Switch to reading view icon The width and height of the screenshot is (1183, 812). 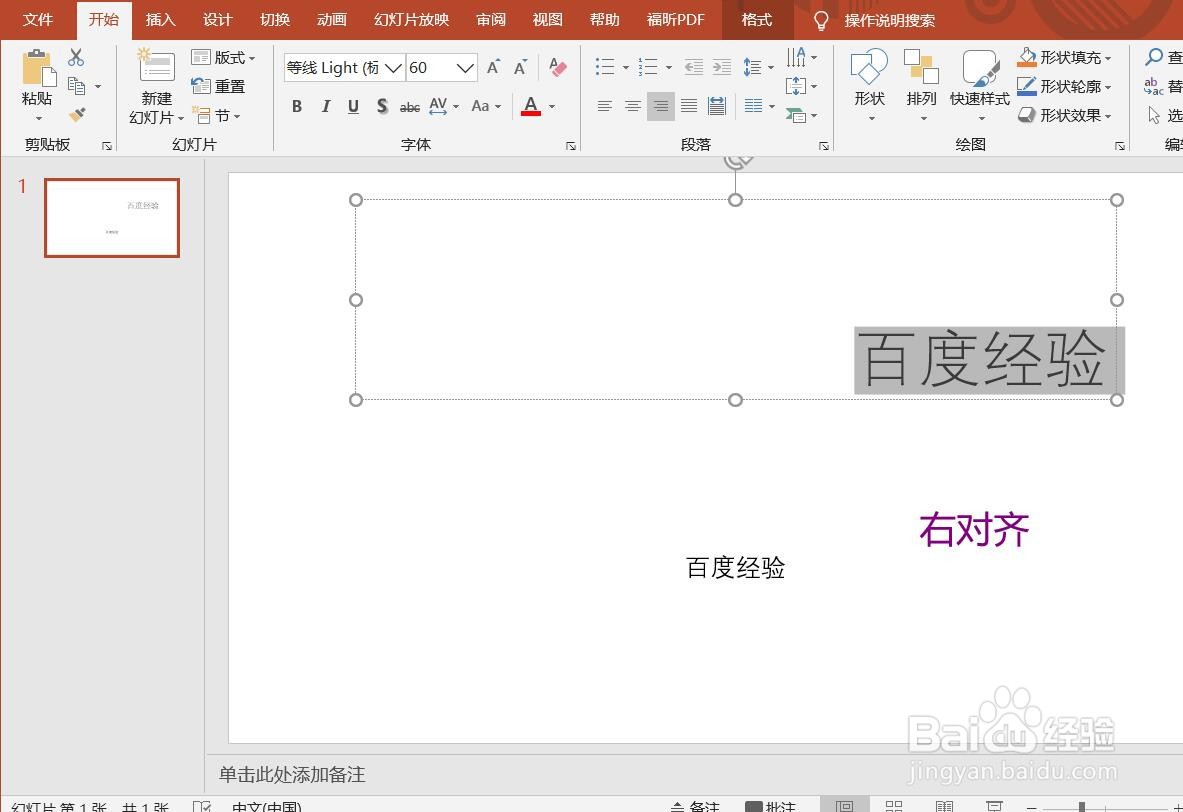click(x=944, y=806)
